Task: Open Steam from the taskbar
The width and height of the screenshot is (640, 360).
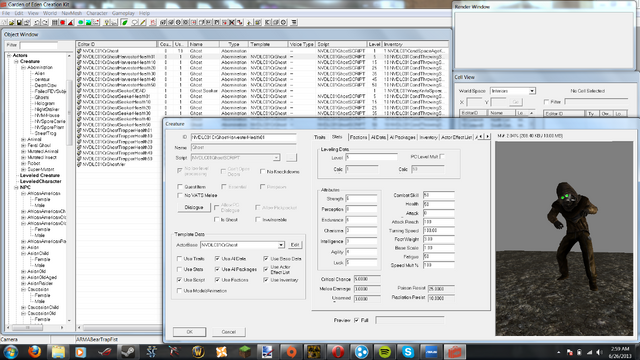Action: (x=128, y=351)
